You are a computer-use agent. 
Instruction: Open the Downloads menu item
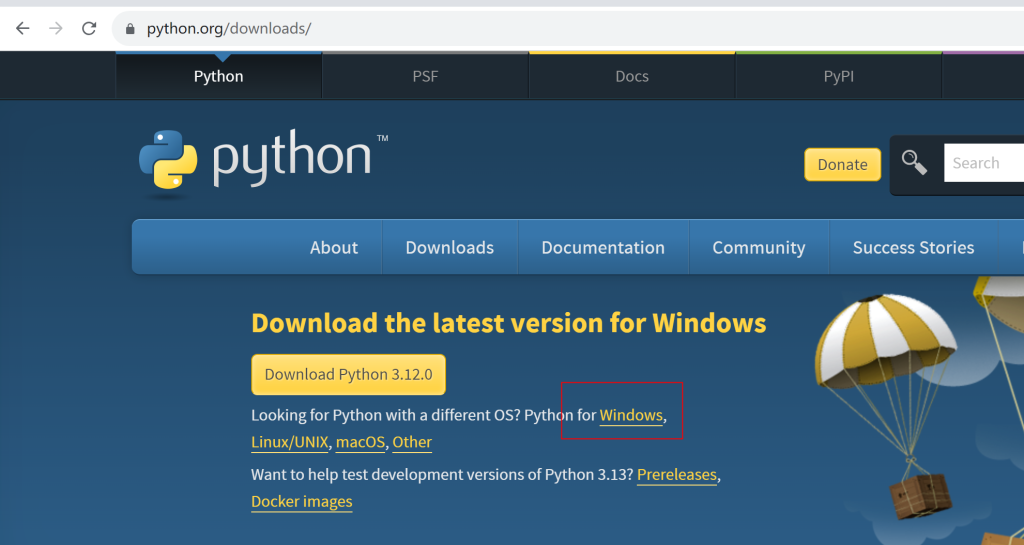(x=450, y=247)
